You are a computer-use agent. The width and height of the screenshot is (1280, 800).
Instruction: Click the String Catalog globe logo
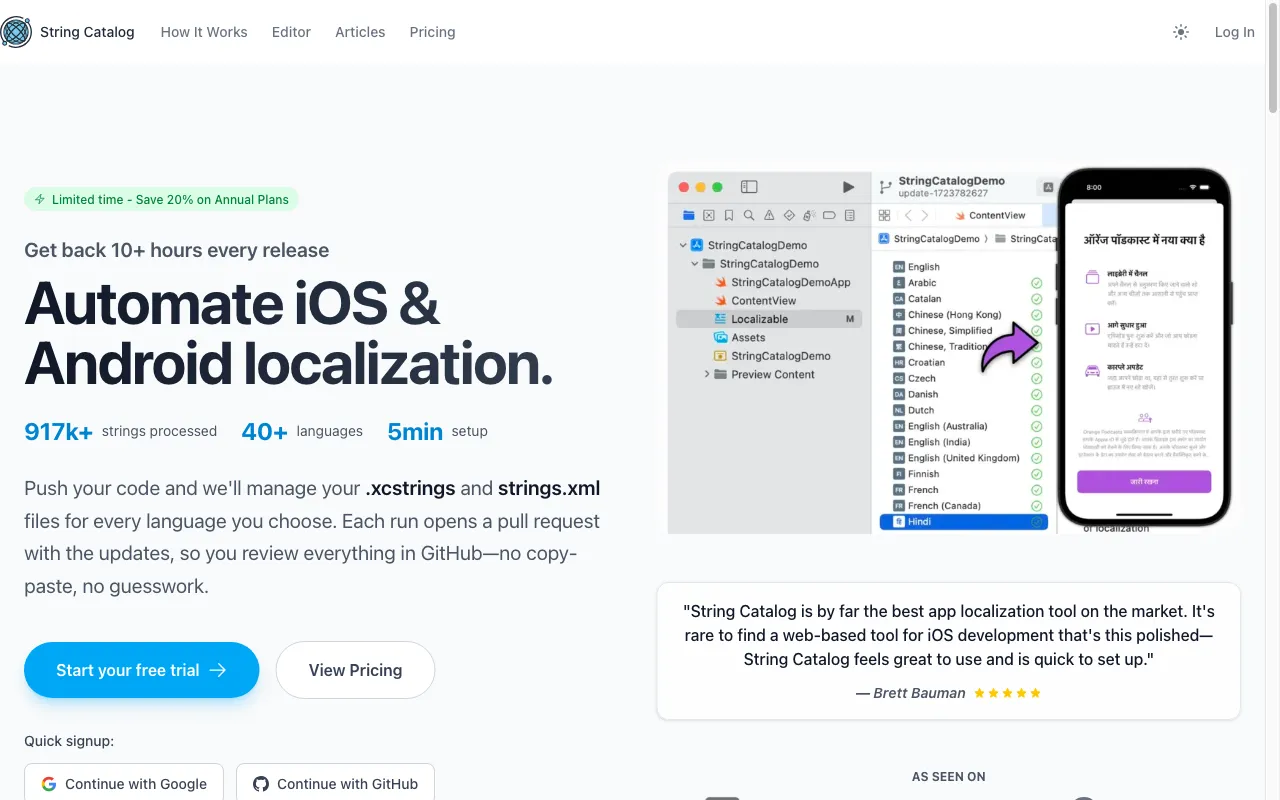(16, 32)
